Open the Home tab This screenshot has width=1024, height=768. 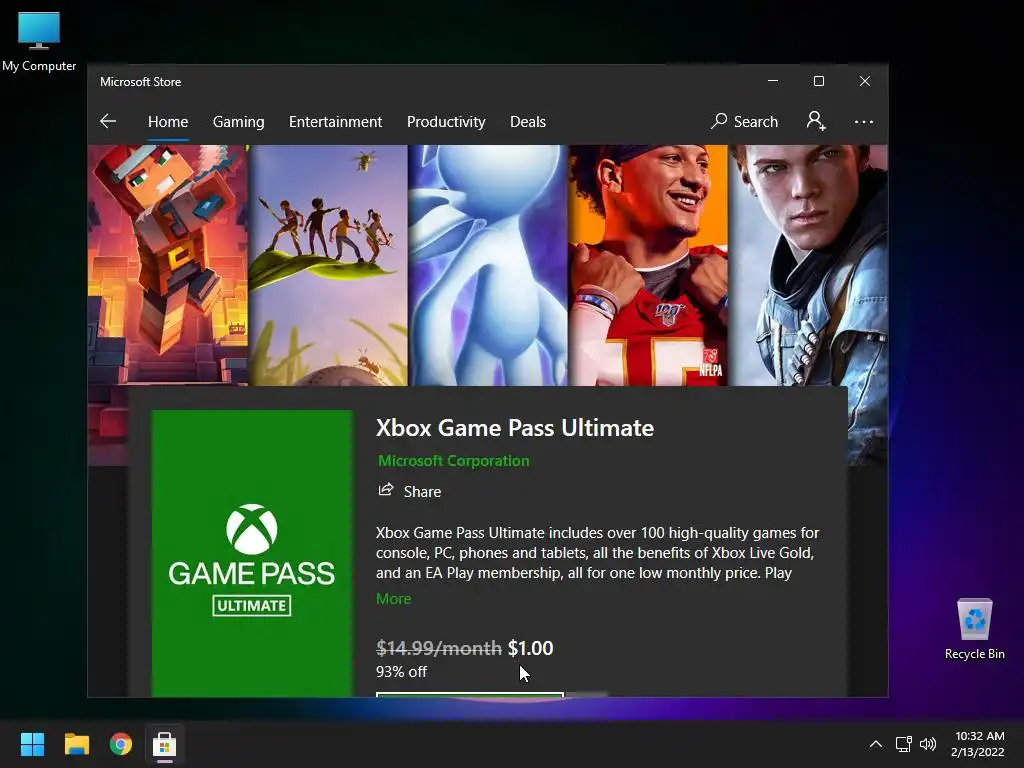(168, 121)
